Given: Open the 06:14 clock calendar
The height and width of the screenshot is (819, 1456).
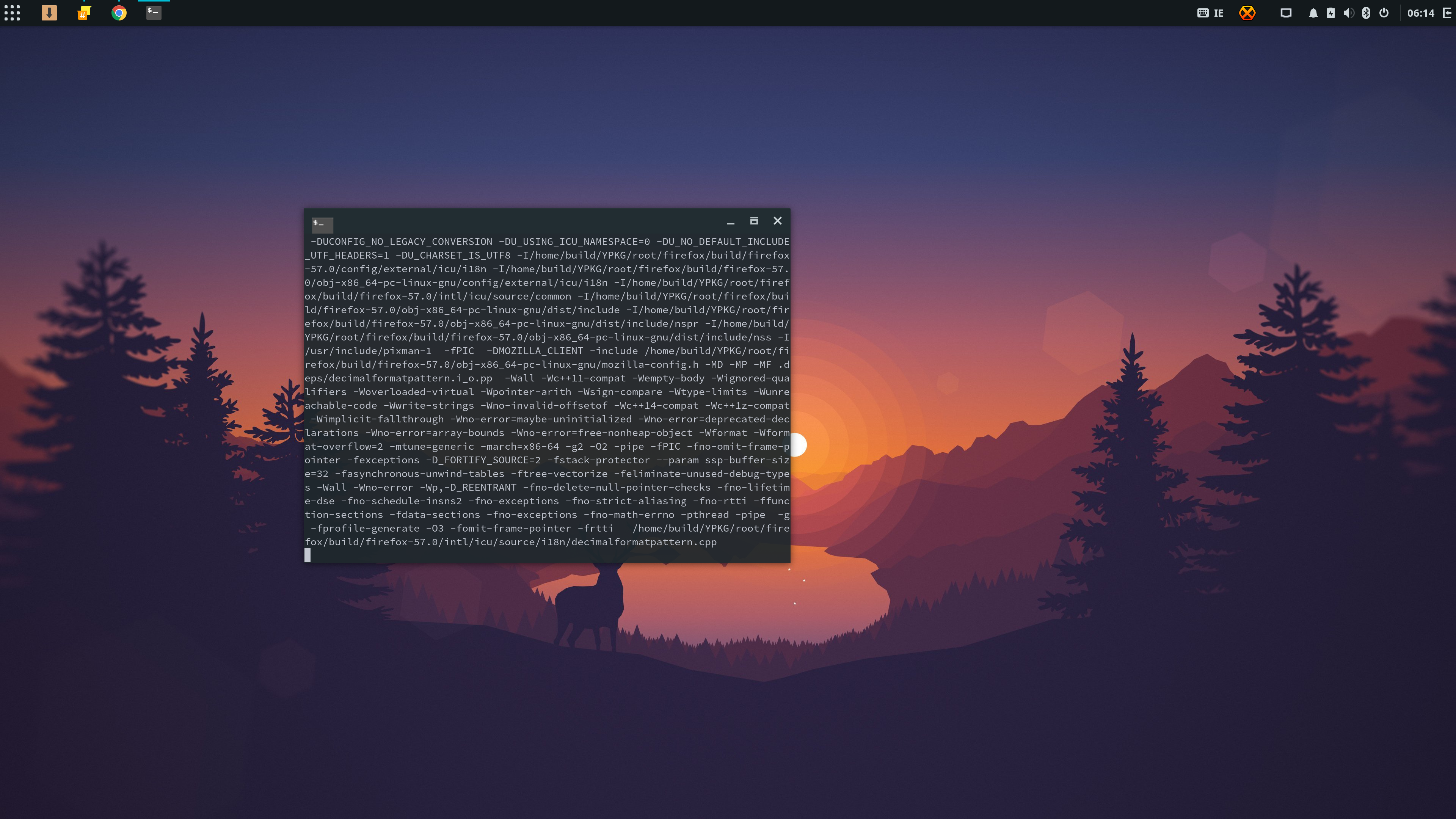Looking at the screenshot, I should point(1420,13).
